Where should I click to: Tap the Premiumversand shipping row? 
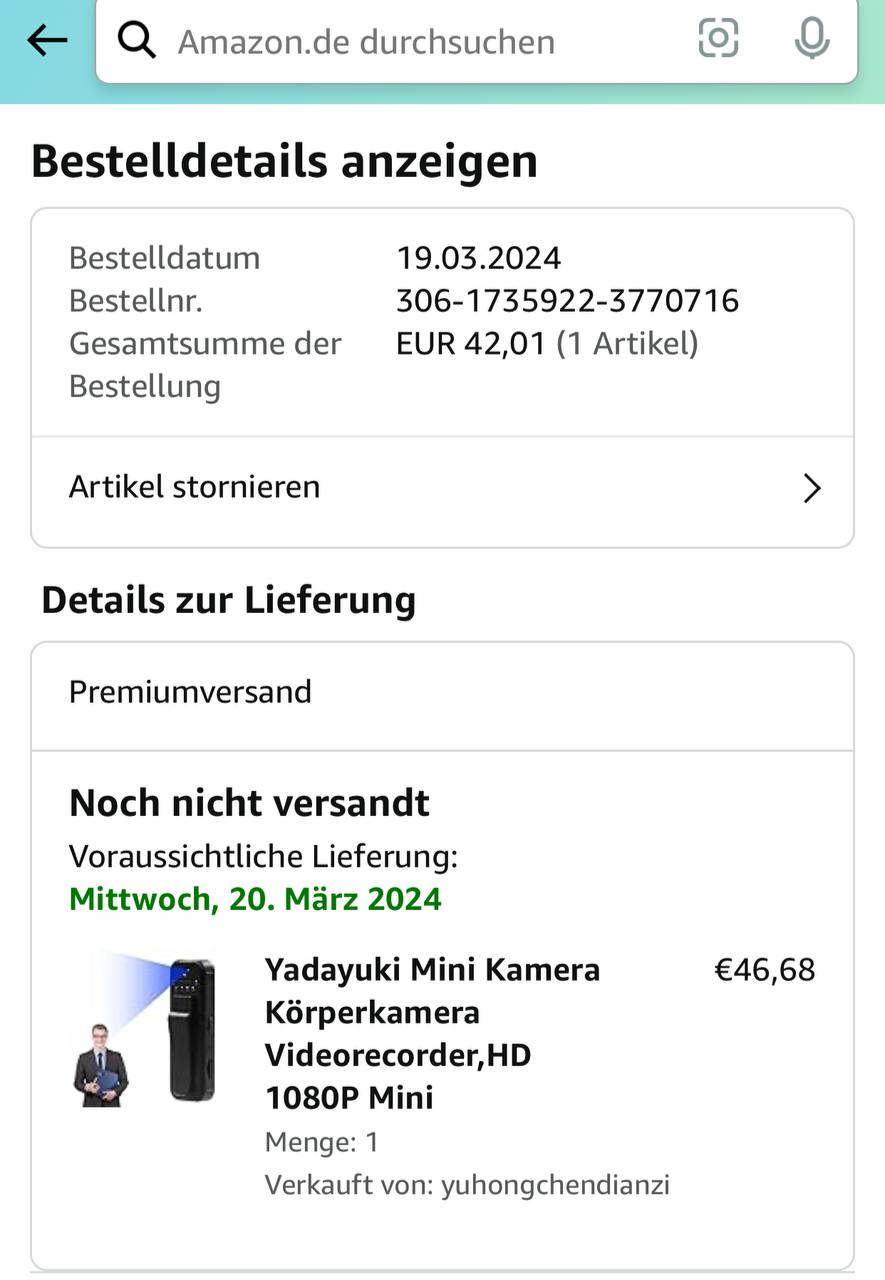point(190,692)
